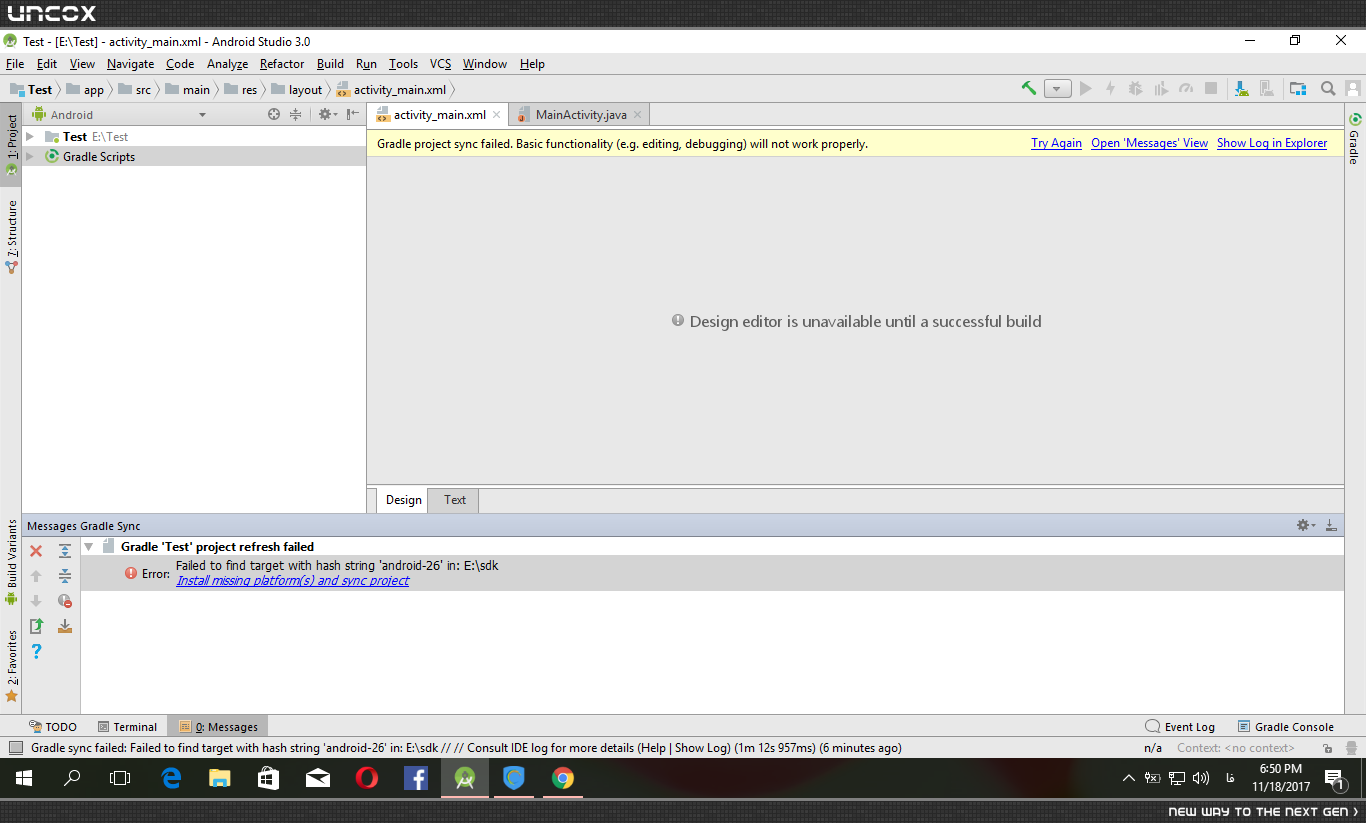This screenshot has height=823, width=1366.
Task: Expand the Gradle Scripts tree node
Action: click(31, 157)
